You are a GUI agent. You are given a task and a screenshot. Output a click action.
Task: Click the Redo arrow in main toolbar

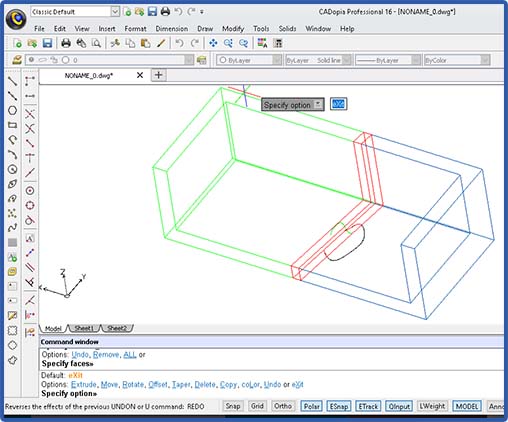point(195,43)
